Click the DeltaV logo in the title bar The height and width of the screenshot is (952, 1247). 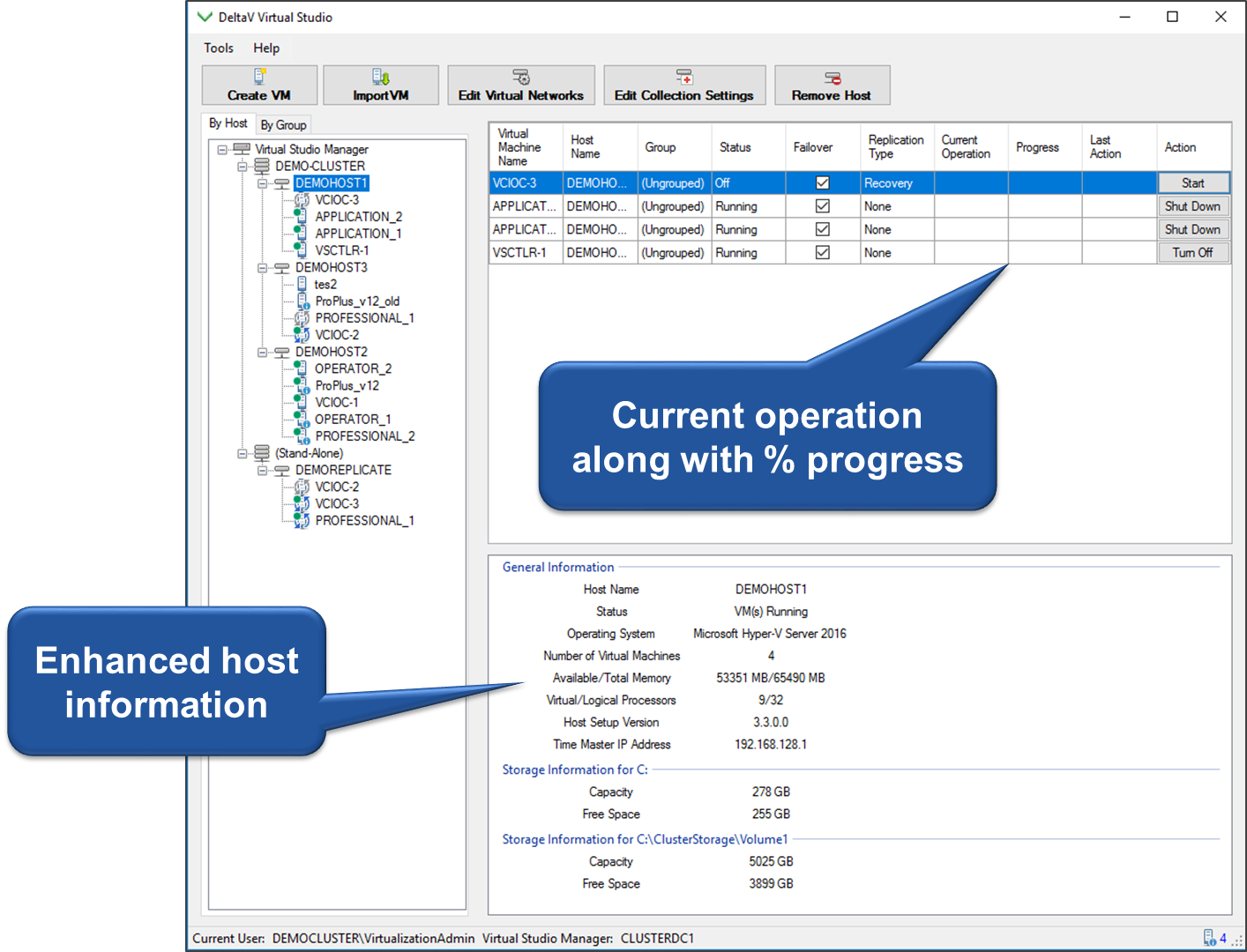[205, 17]
